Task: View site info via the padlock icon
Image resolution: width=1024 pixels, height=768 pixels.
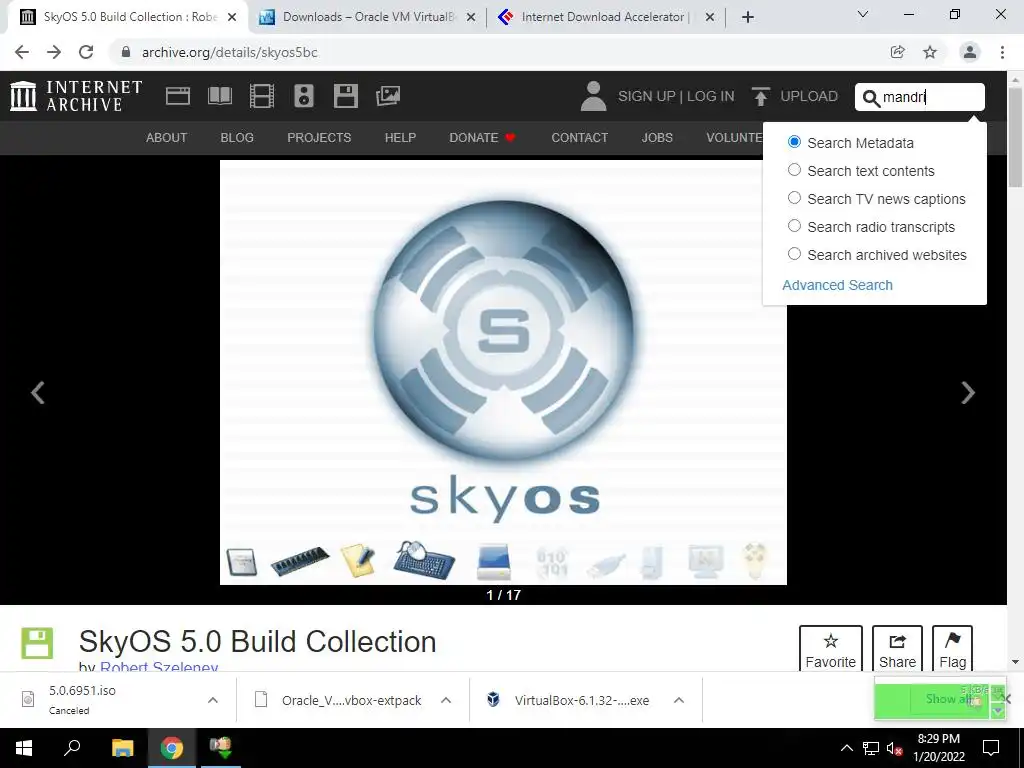Action: pos(126,52)
